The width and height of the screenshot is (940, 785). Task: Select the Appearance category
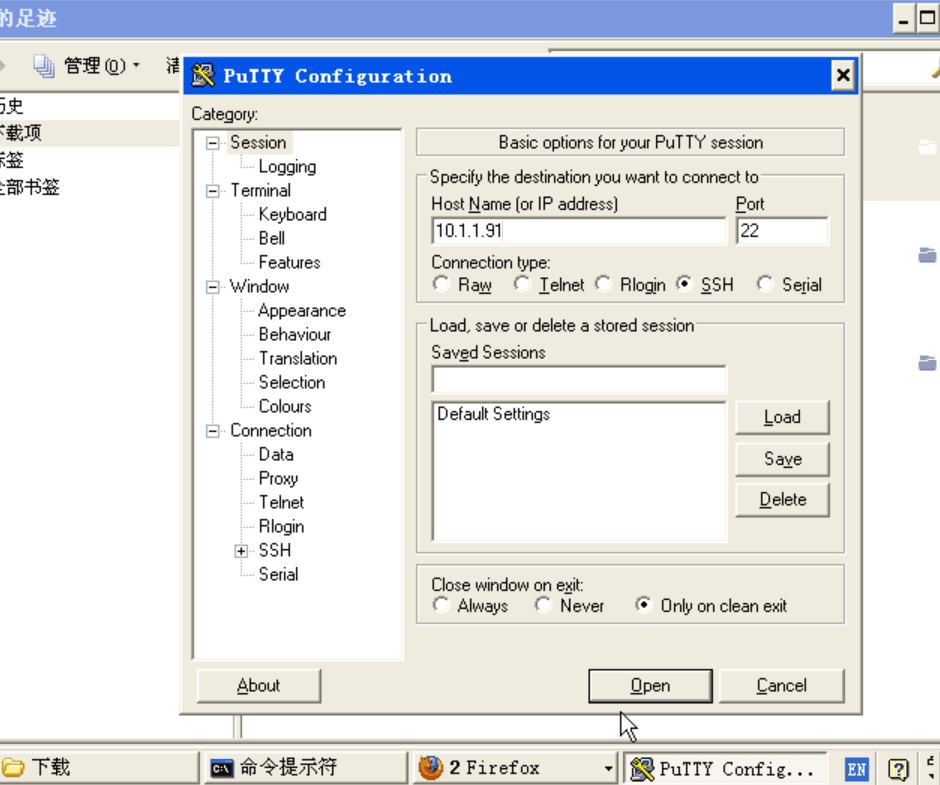coord(302,311)
